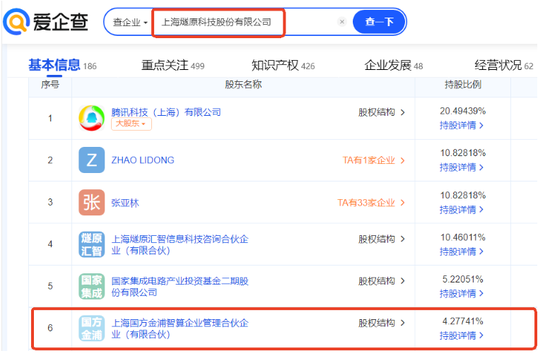Open 上海燧原汇智信息科技咨询合伙企业 link
The image size is (550, 363).
[x=180, y=245]
